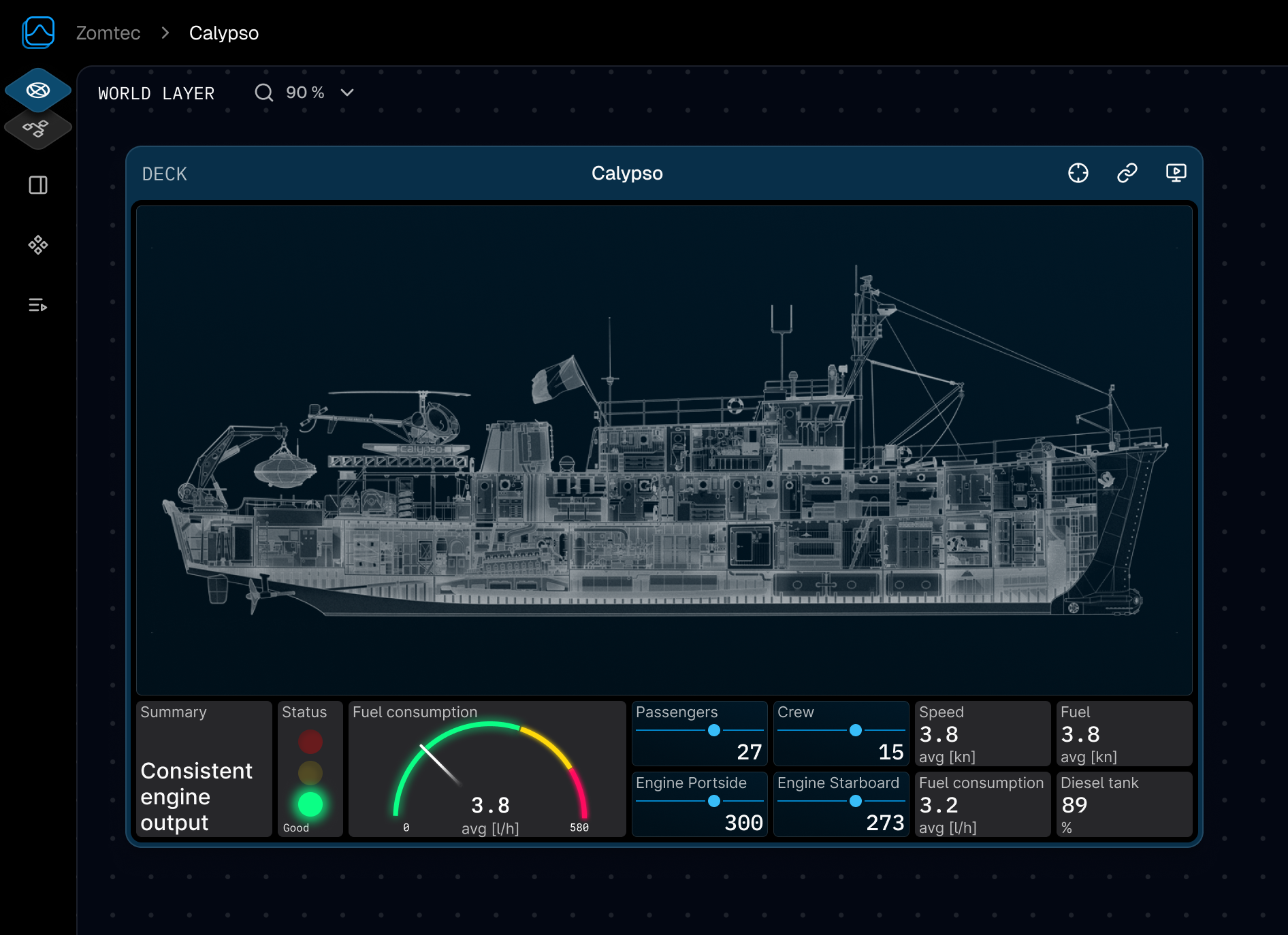Image resolution: width=1288 pixels, height=935 pixels.
Task: Navigate to Zomtec in the breadcrumb
Action: coord(108,33)
